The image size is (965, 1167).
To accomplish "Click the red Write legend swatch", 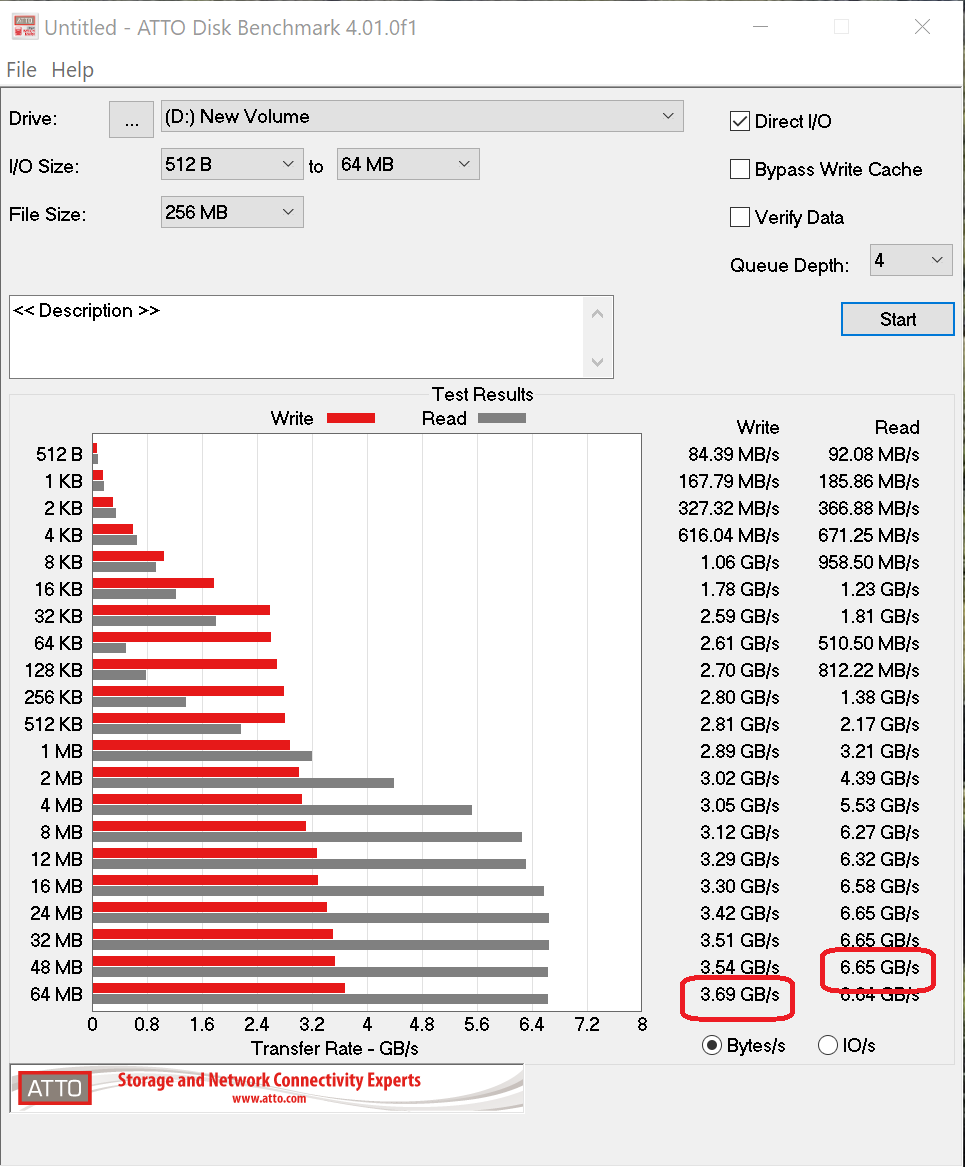I will coord(351,418).
